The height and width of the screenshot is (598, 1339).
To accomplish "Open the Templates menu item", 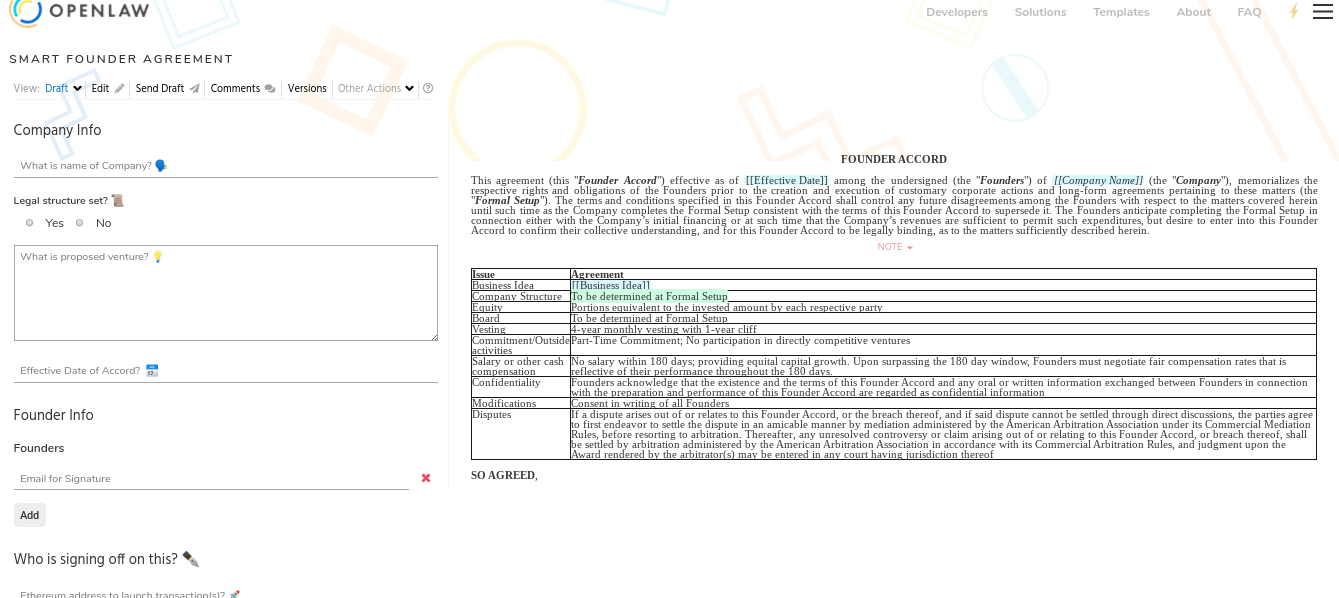I will [x=1121, y=12].
